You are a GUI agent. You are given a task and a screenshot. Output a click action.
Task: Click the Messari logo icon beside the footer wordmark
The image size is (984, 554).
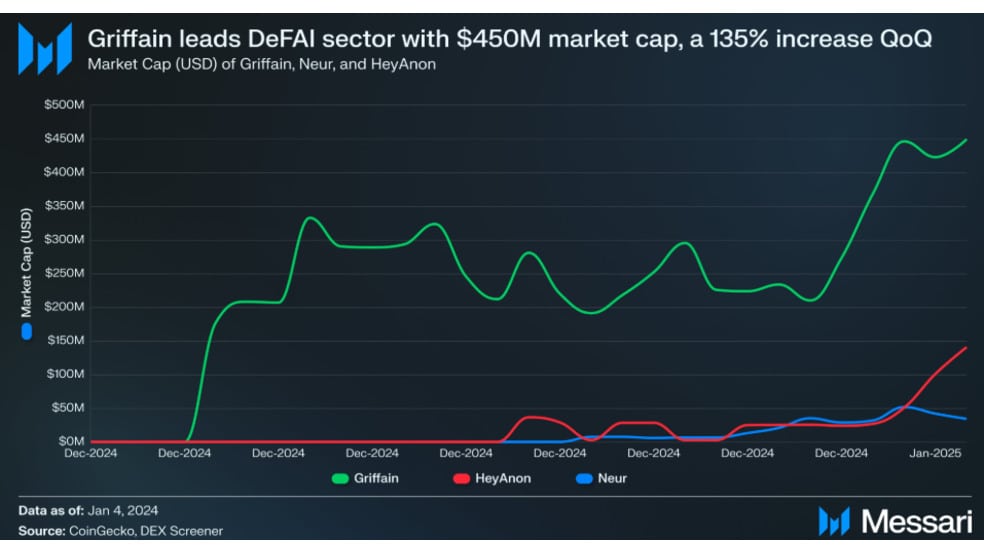834,521
